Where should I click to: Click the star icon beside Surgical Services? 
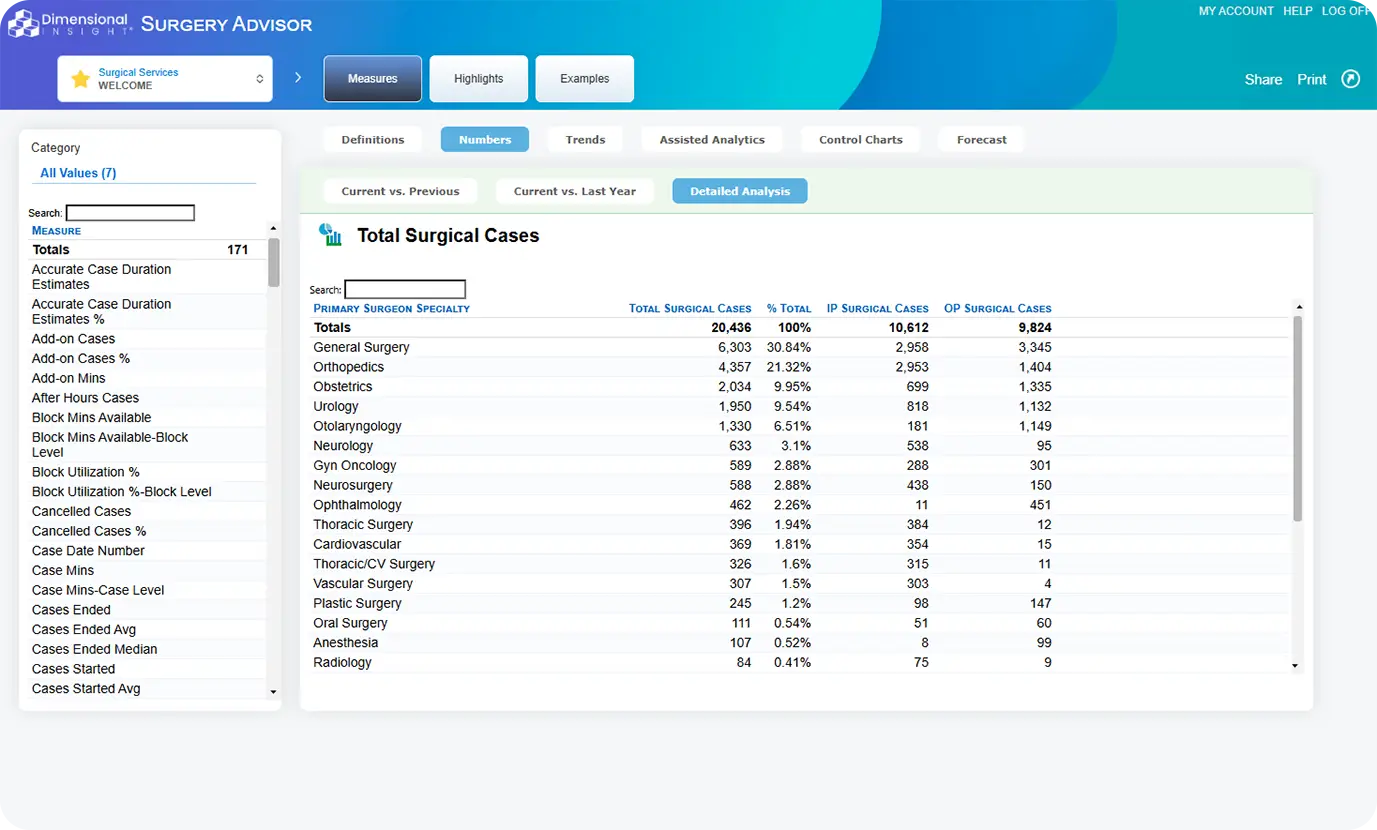pyautogui.click(x=80, y=79)
